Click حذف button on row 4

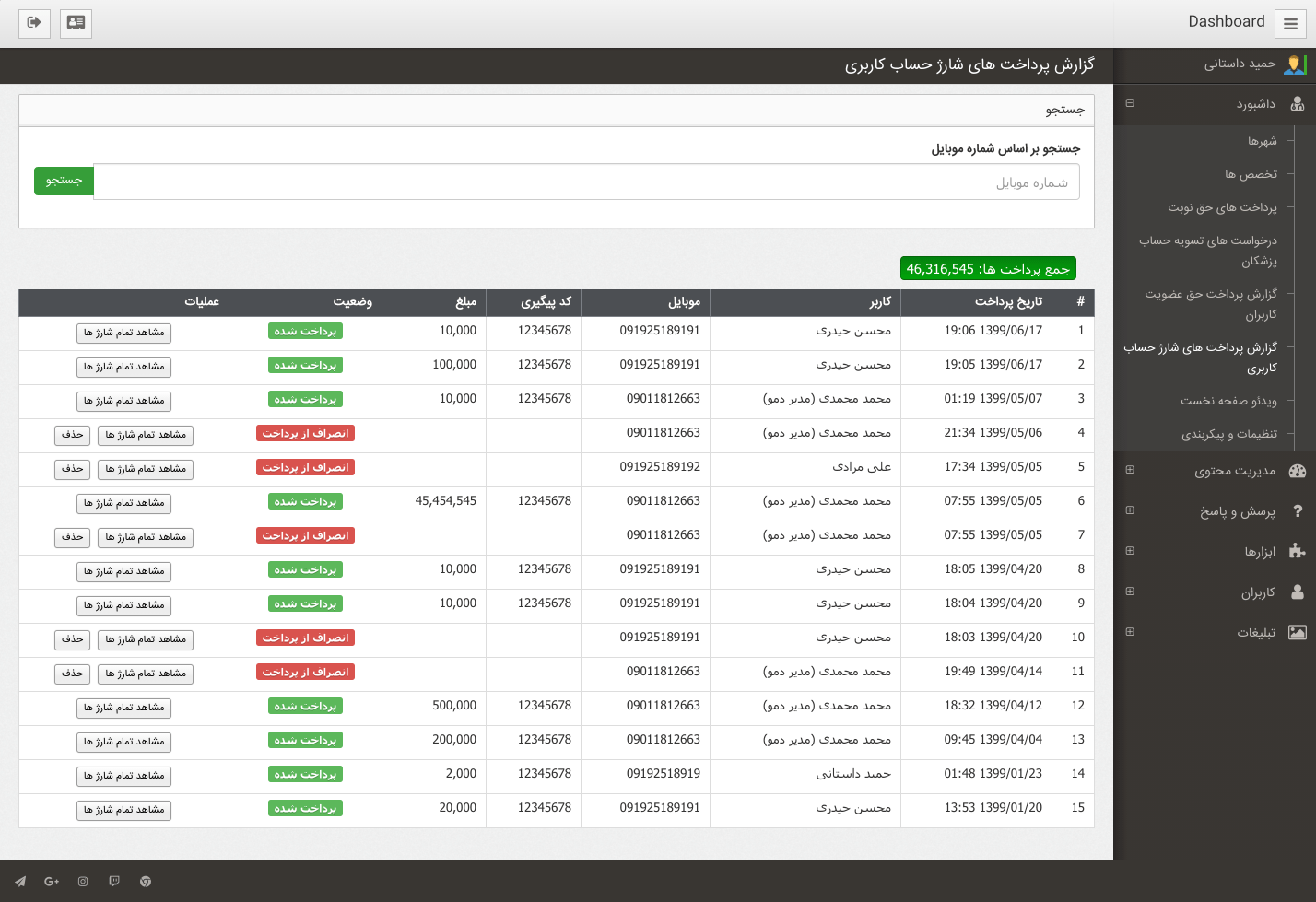click(73, 435)
